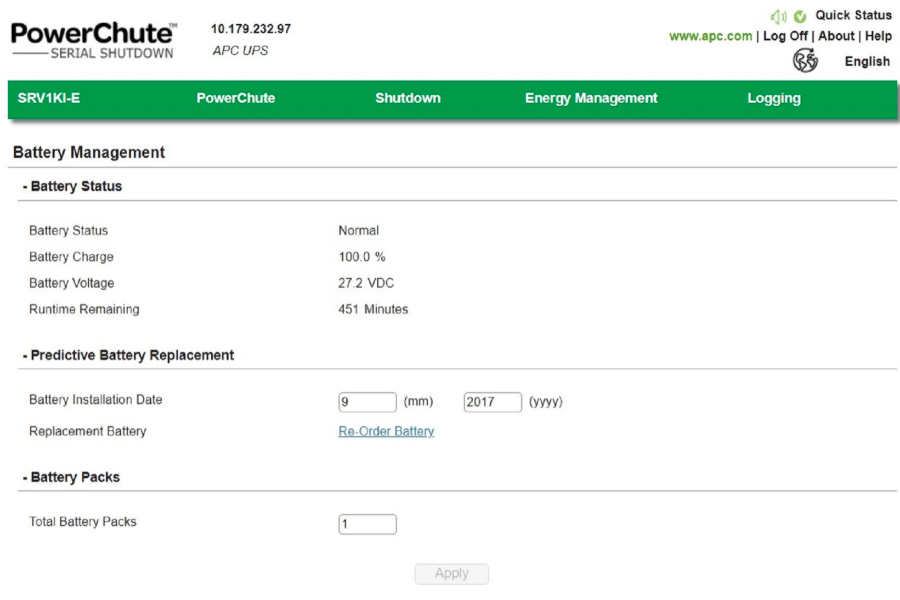The width and height of the screenshot is (900, 600).
Task: Click the IP address 10.179.232.97
Action: (x=251, y=29)
